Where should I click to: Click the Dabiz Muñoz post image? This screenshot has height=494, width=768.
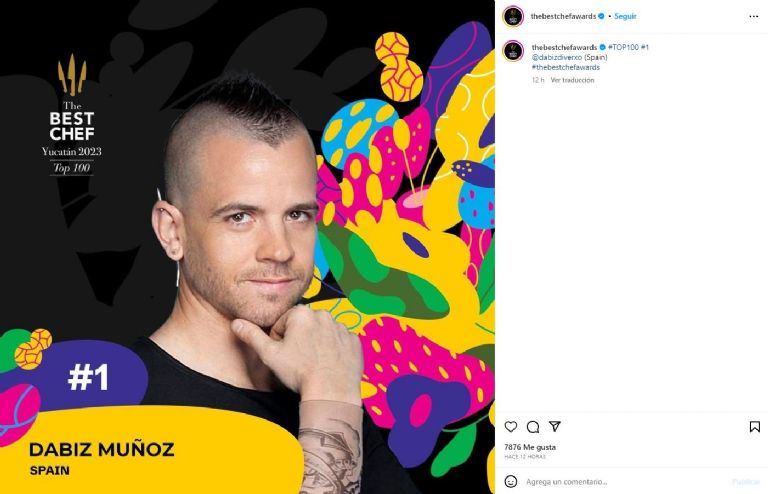point(247,247)
